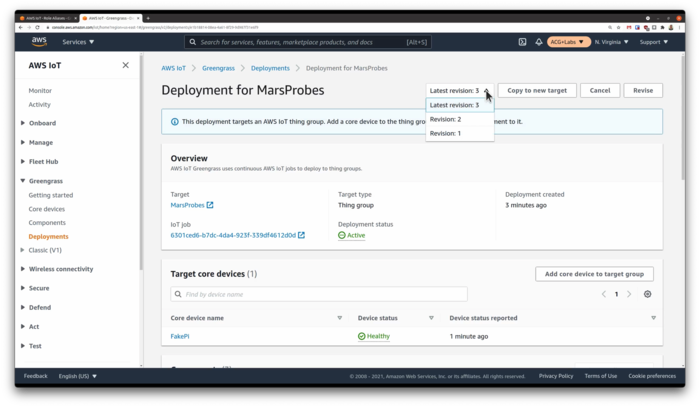This screenshot has width=700, height=407.
Task: Click Add core device to target group
Action: 594,274
